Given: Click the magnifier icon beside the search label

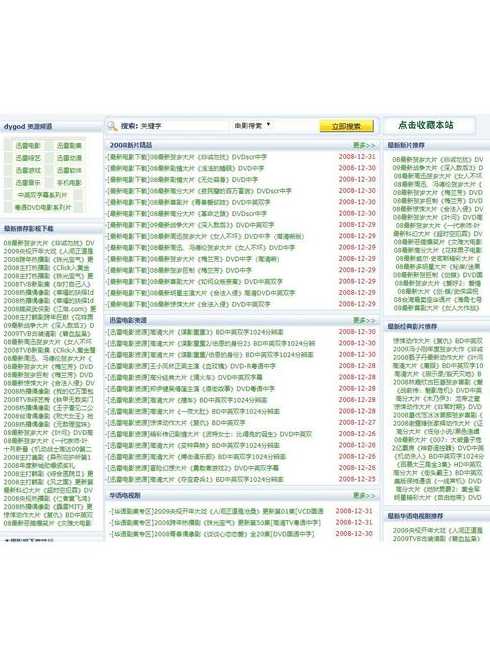Looking at the screenshot, I should pyautogui.click(x=112, y=126).
